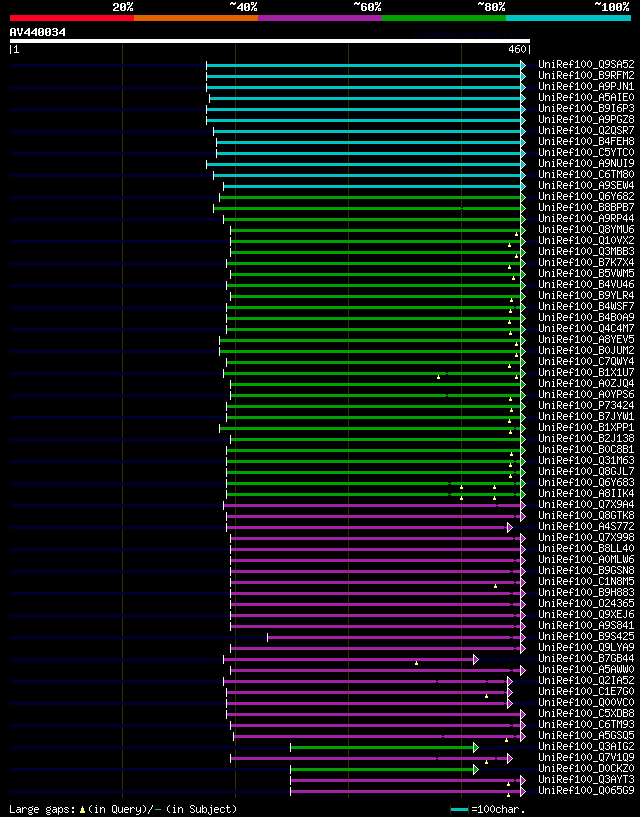This screenshot has width=640, height=817.
Task: Select the UniRef100_Q3MBB3 hit name
Action: pos(586,251)
